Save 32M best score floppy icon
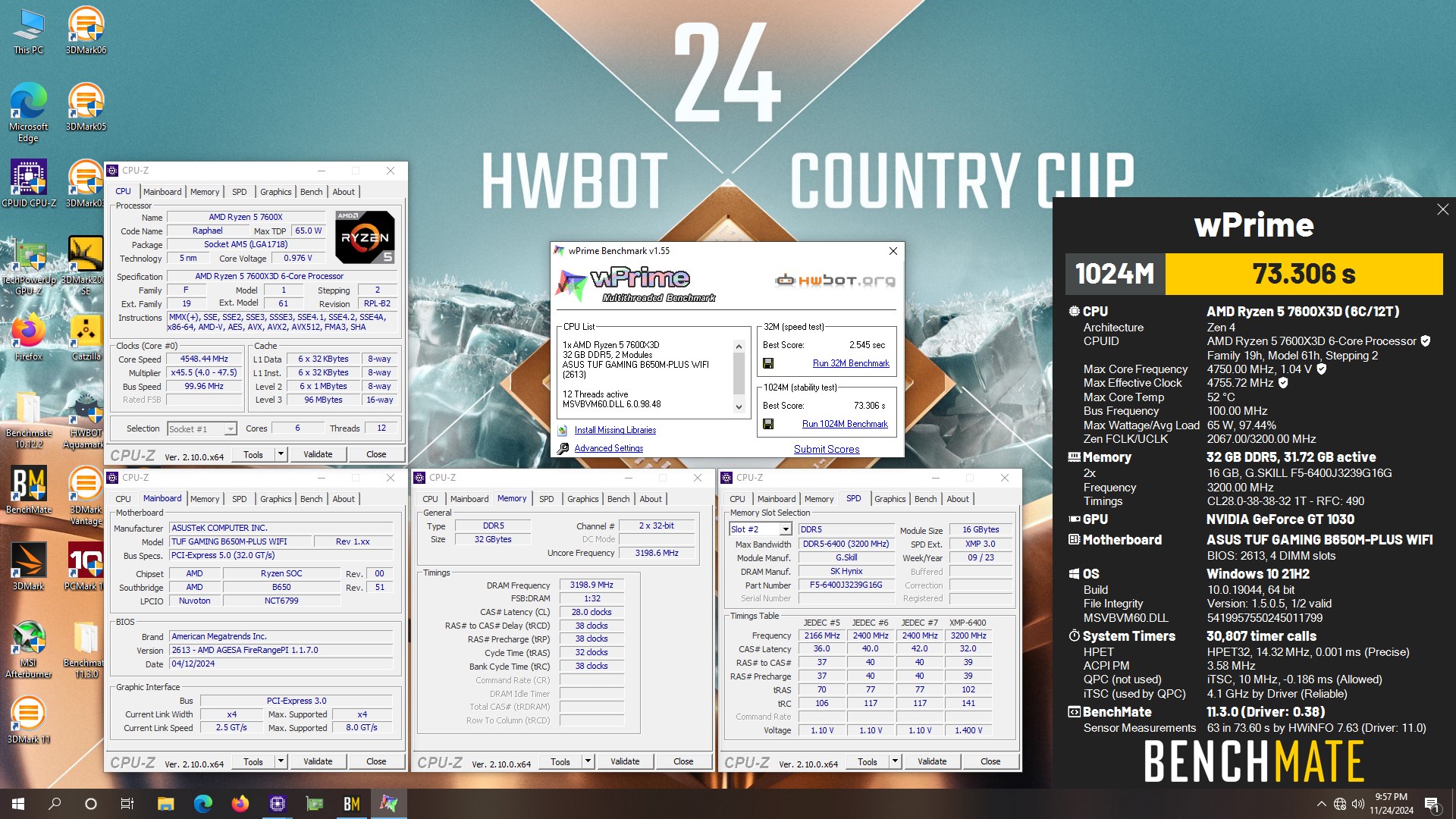The width and height of the screenshot is (1456, 819). [x=768, y=363]
